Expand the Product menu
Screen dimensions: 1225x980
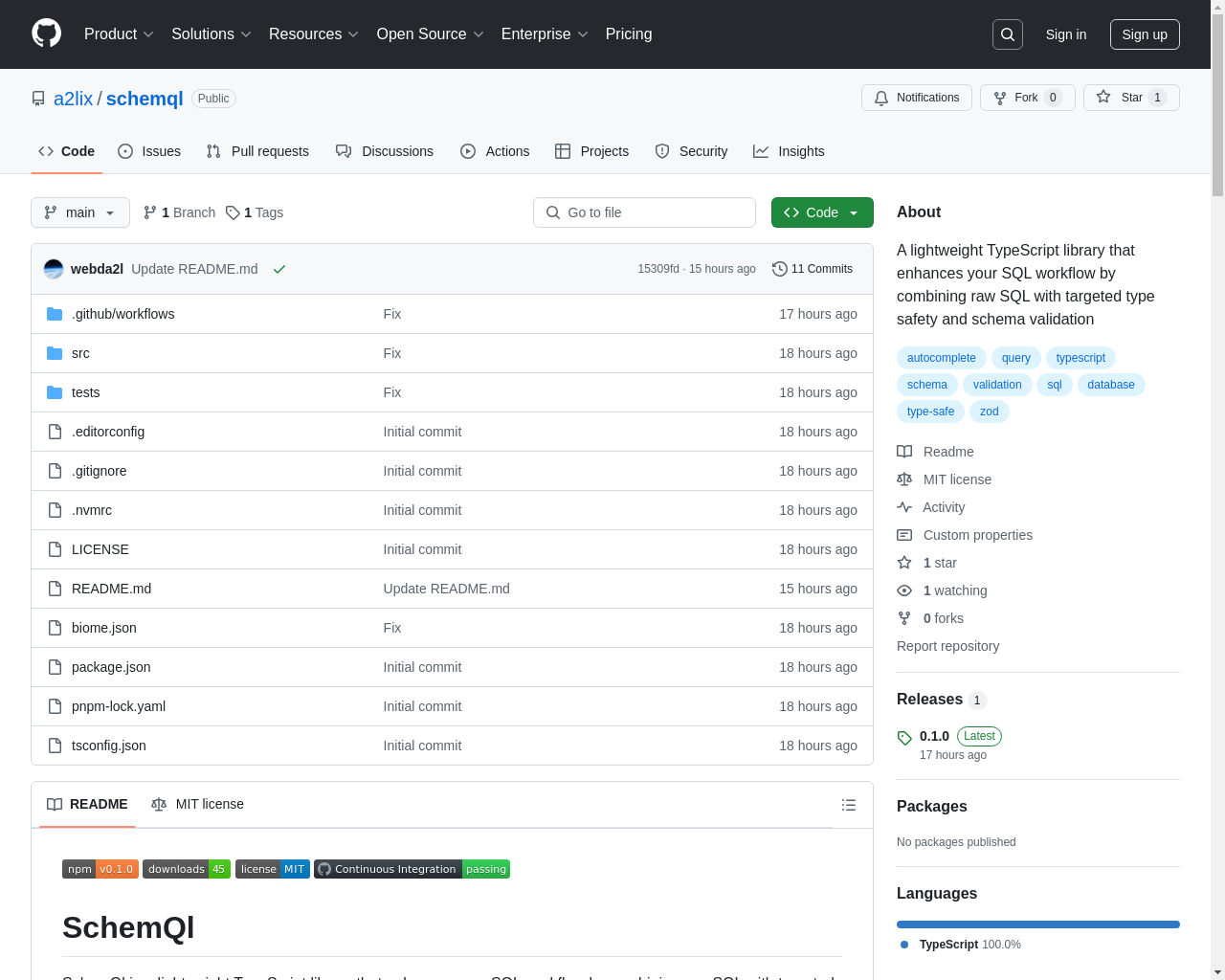pos(119,34)
